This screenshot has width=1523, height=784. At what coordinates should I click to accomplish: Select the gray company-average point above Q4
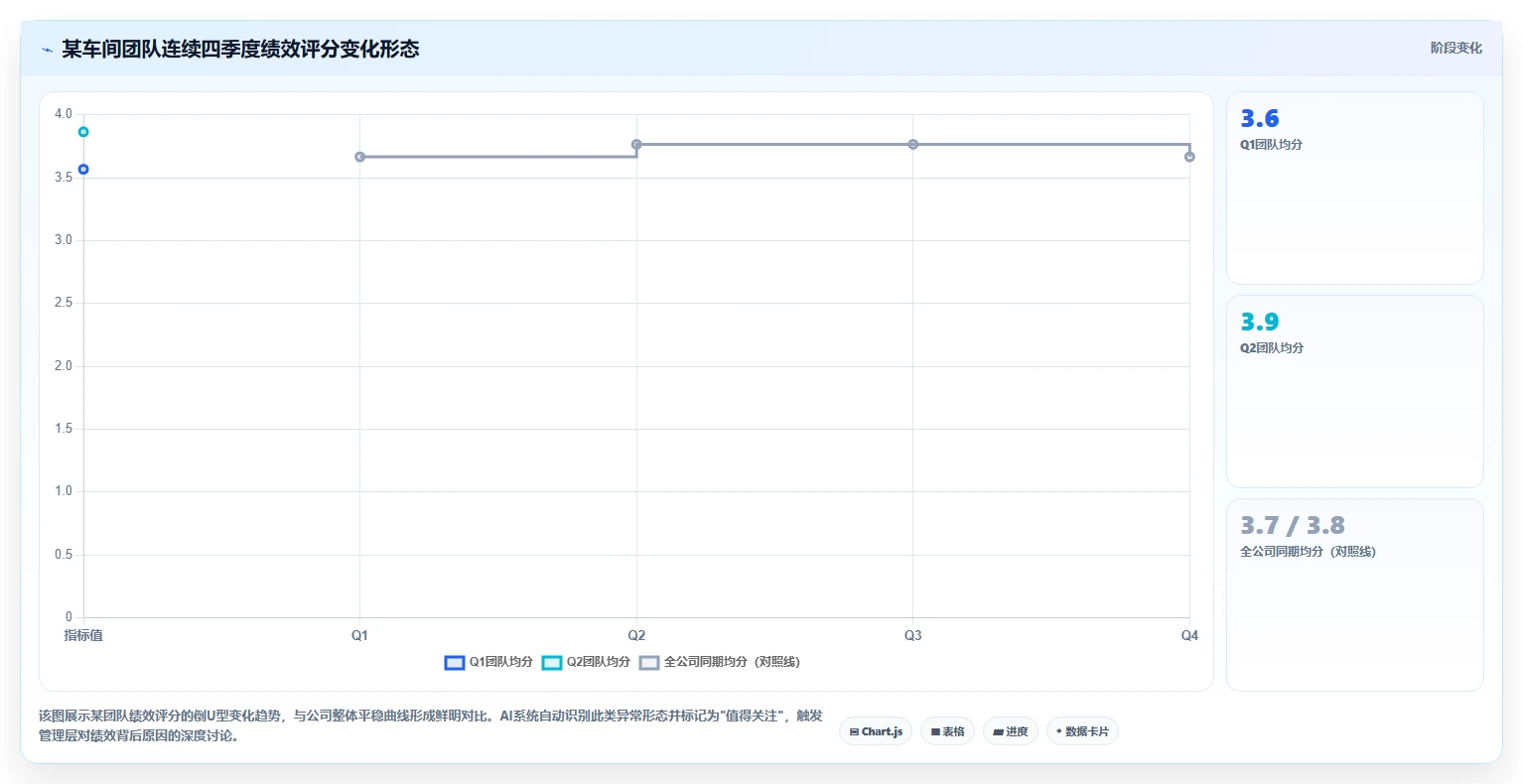pos(1189,157)
